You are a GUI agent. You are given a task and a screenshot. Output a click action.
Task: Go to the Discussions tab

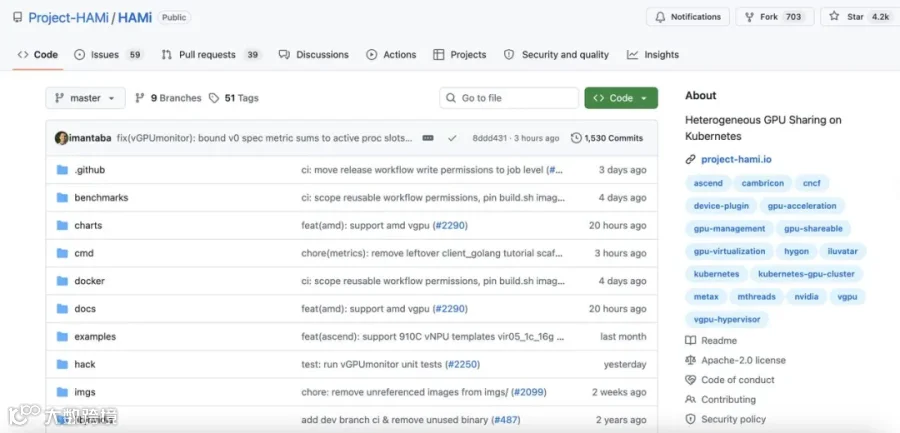coord(313,55)
